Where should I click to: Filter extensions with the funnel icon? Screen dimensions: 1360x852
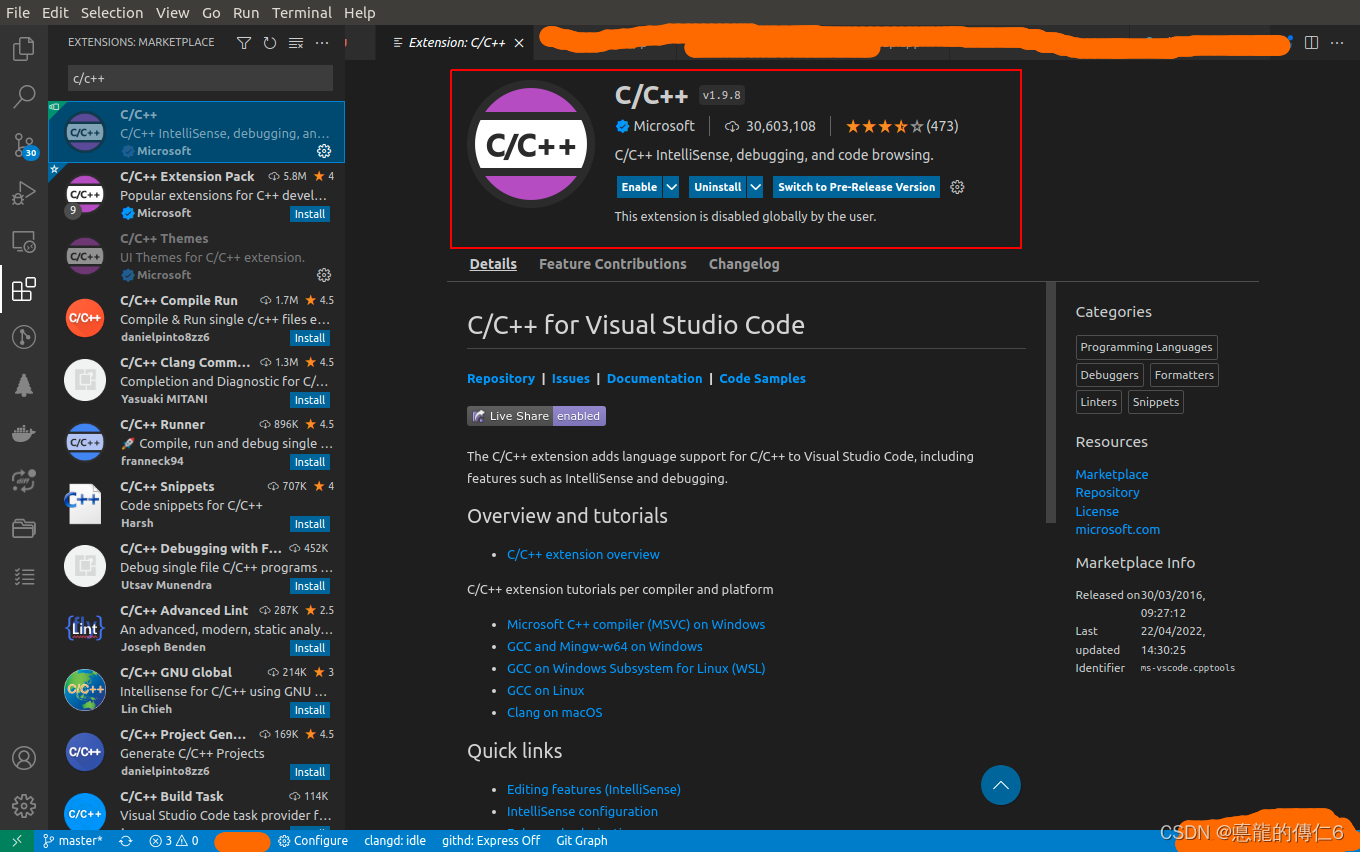pyautogui.click(x=244, y=43)
